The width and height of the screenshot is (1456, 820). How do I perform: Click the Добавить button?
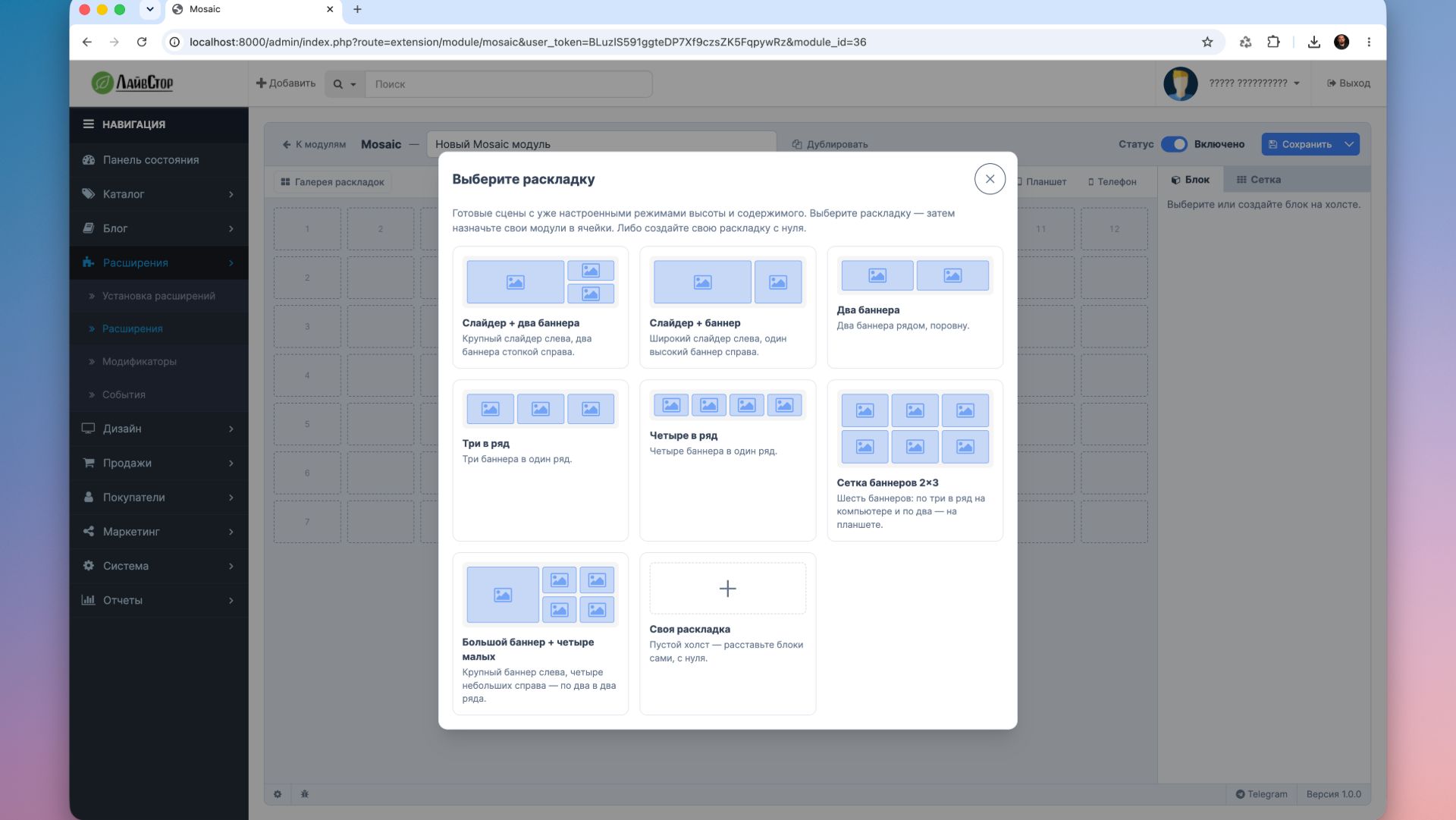[x=286, y=83]
